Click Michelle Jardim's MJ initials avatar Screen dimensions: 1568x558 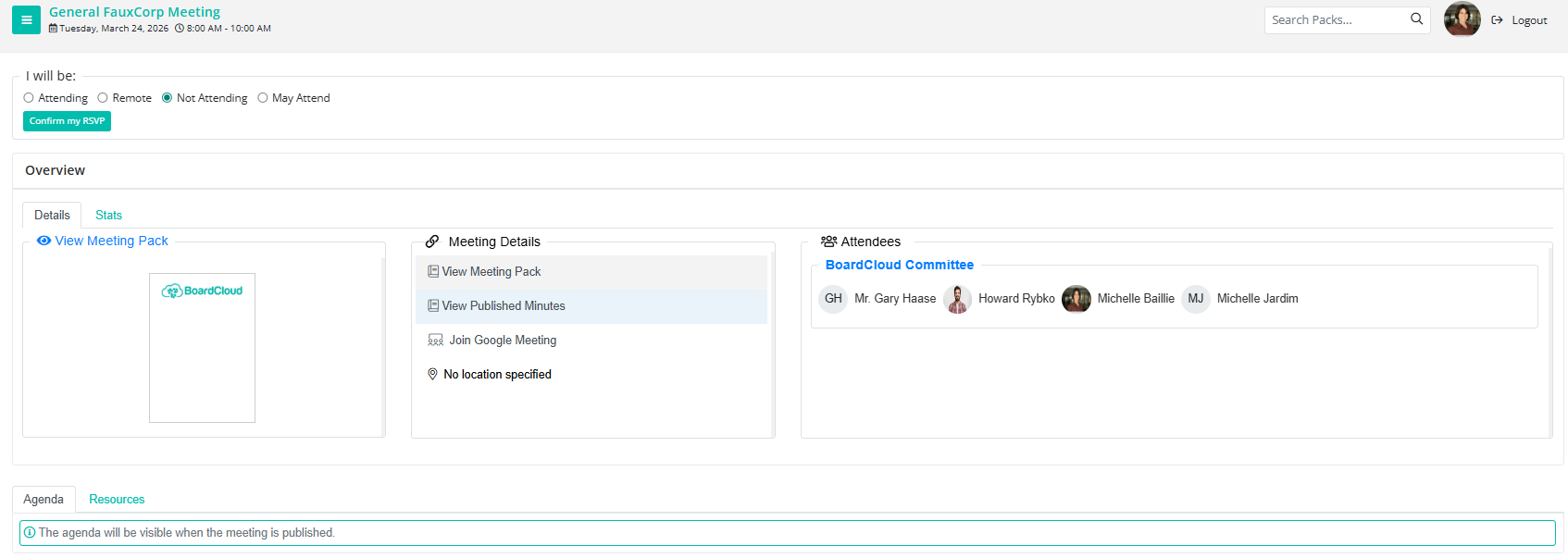coord(1196,299)
